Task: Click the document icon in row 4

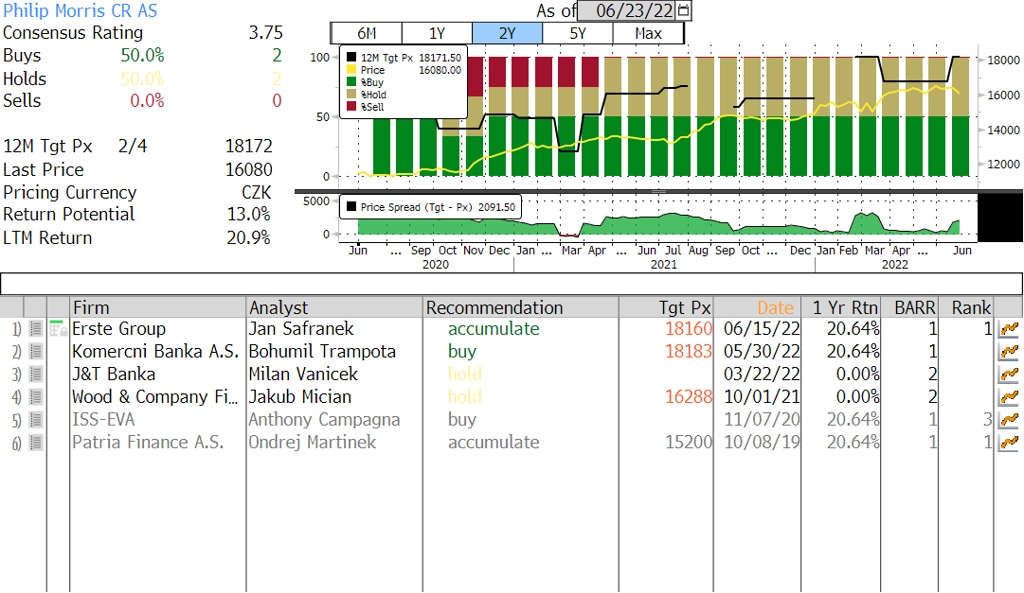Action: (36, 397)
